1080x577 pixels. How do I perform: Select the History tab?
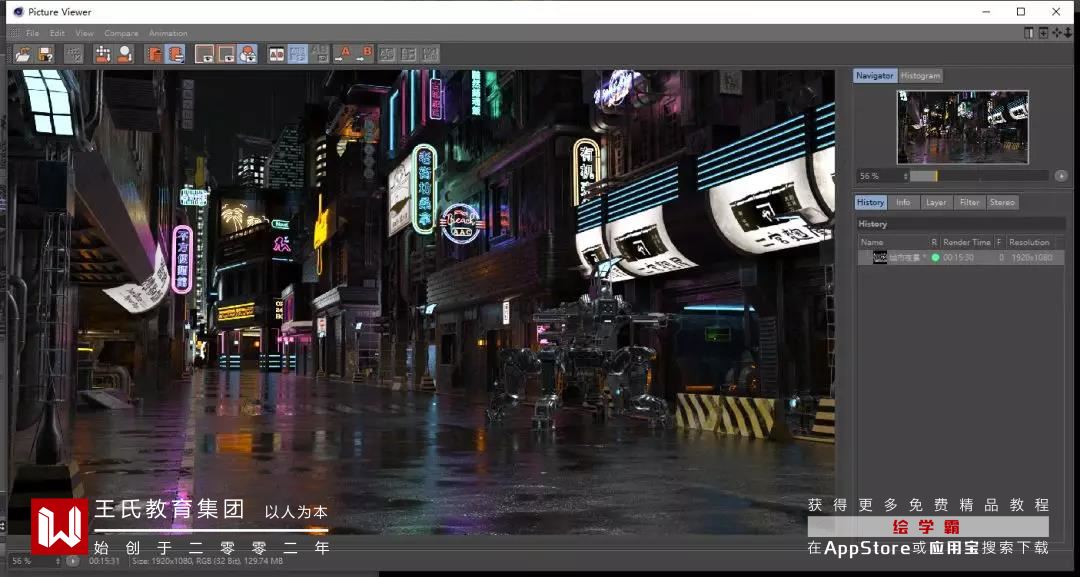[870, 202]
